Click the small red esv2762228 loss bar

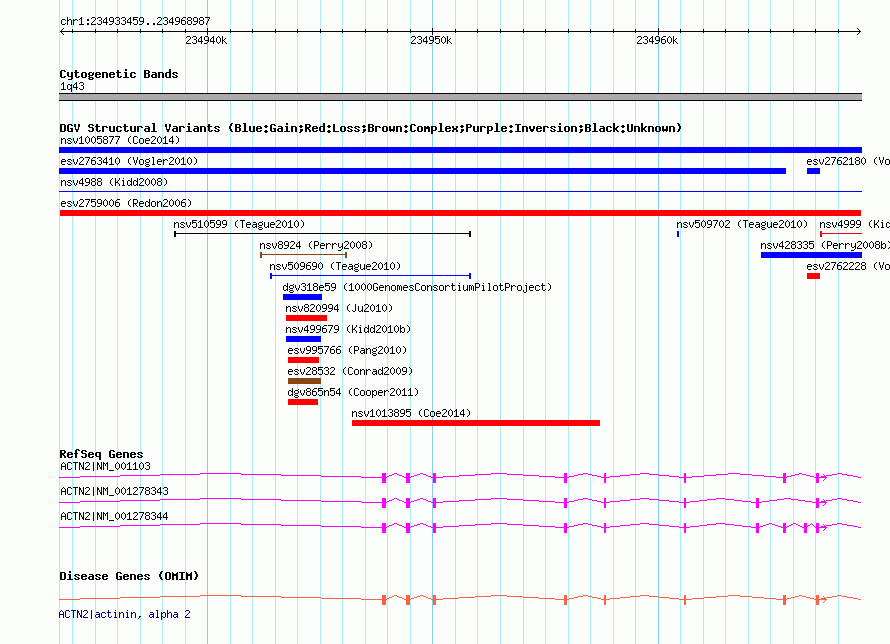[x=813, y=276]
